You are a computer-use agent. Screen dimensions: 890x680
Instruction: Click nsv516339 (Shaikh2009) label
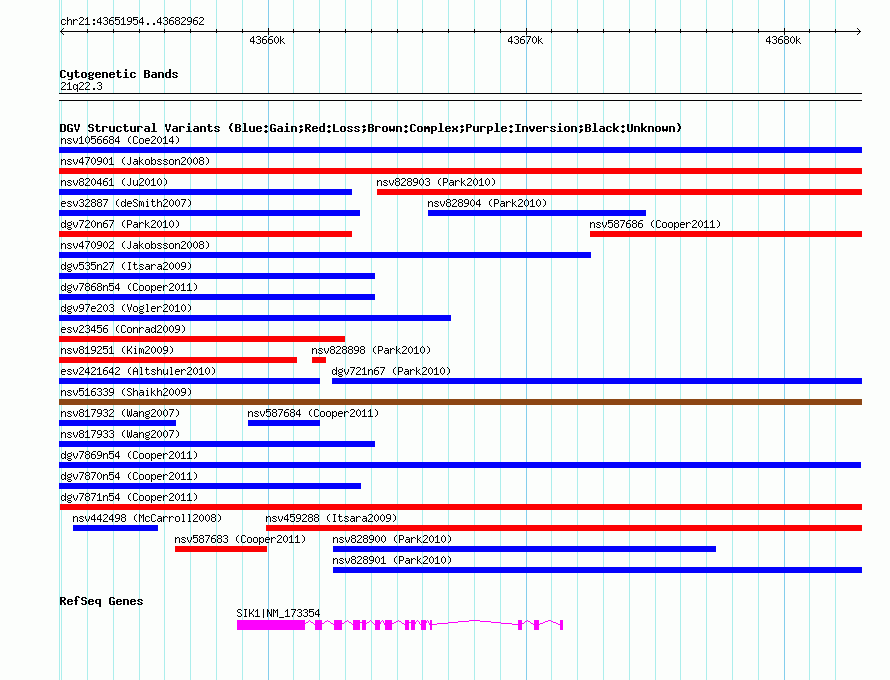pos(126,392)
